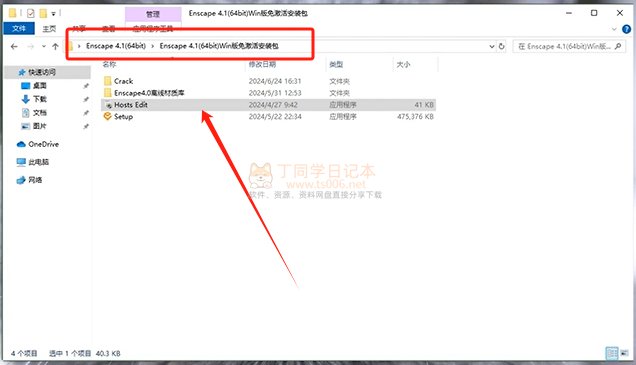Sort by the Name (名称) column header
Viewport: 636px width, 365px height.
[110, 64]
